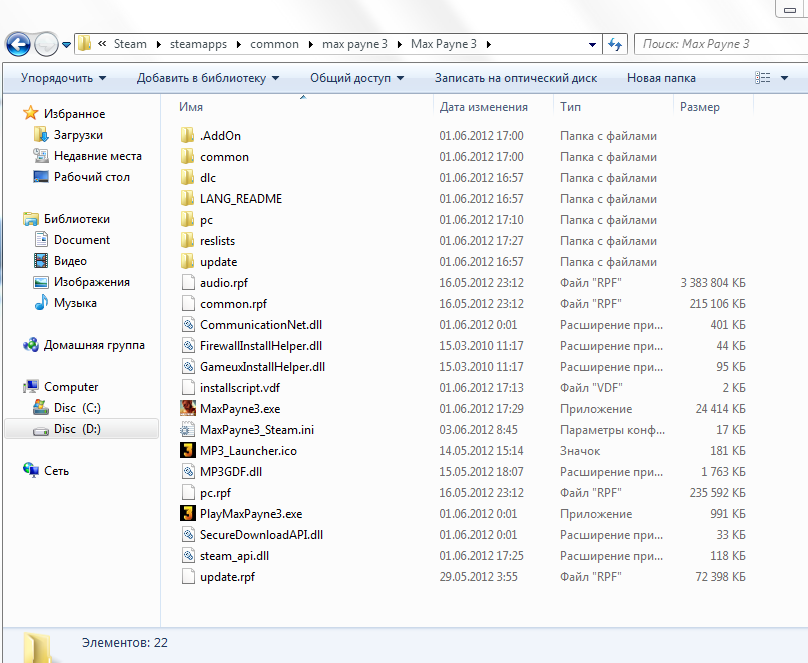Open Рабочий стол in sidebar
Screen dimensions: 808x663
92,177
